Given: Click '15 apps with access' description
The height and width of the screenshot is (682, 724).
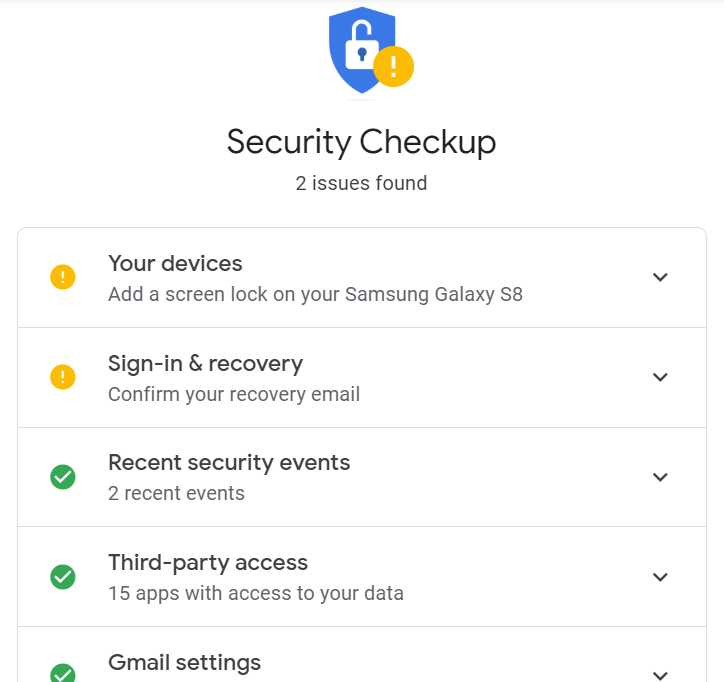Looking at the screenshot, I should pyautogui.click(x=256, y=593).
